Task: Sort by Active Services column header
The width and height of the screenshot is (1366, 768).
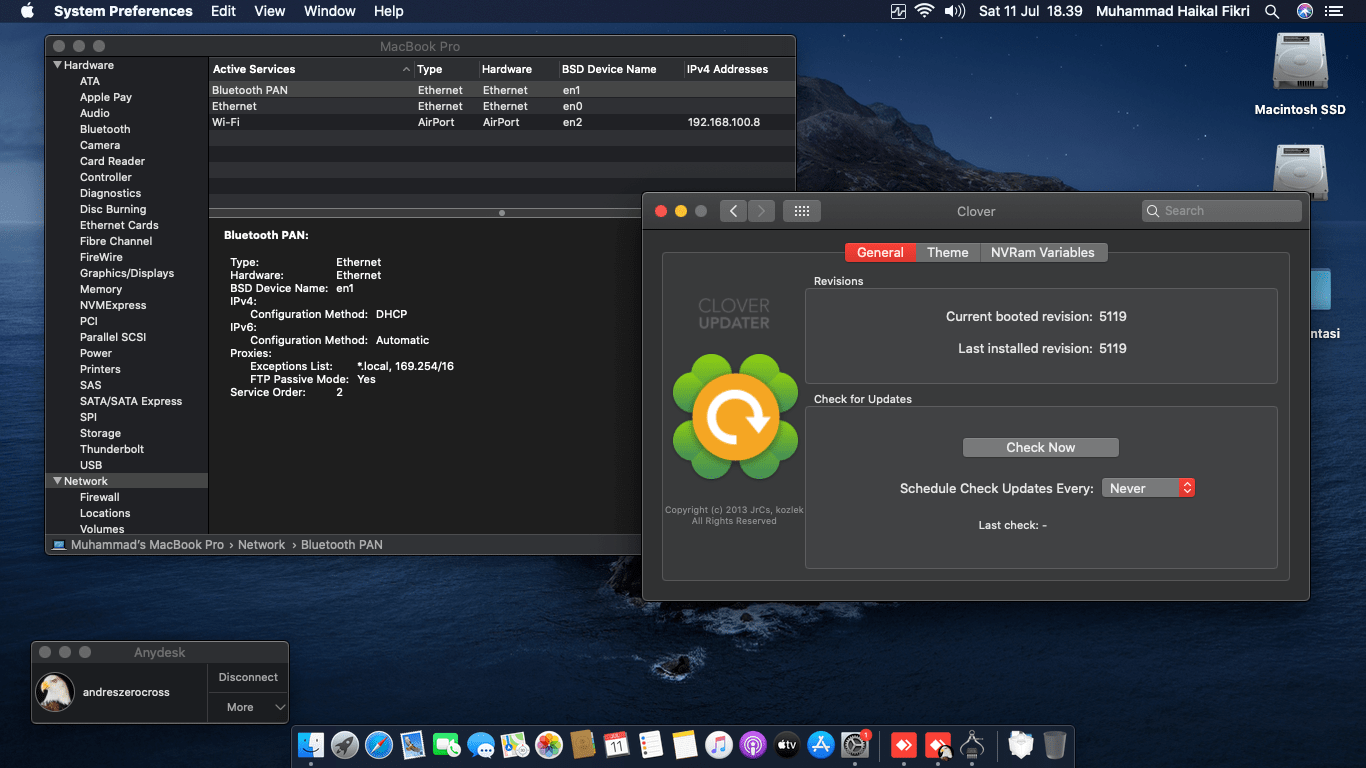Action: tap(311, 69)
